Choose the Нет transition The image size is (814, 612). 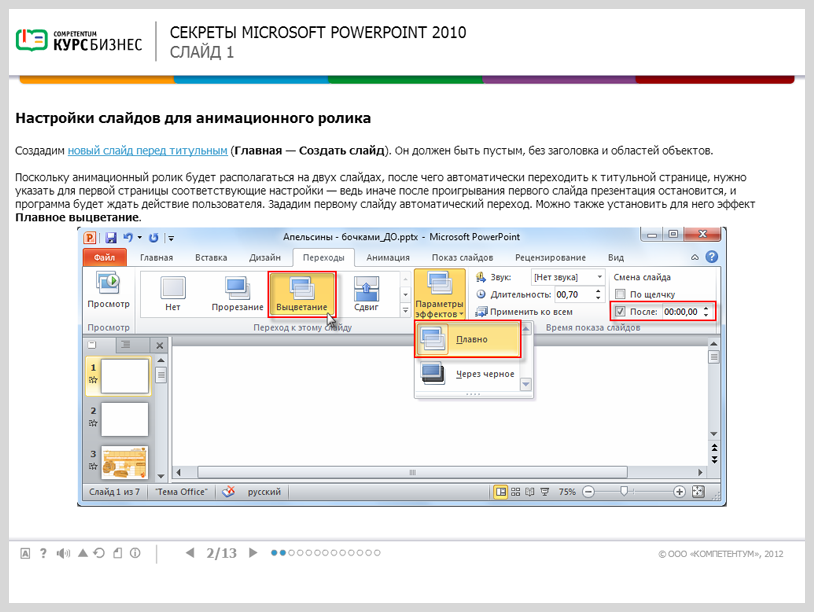tap(173, 294)
